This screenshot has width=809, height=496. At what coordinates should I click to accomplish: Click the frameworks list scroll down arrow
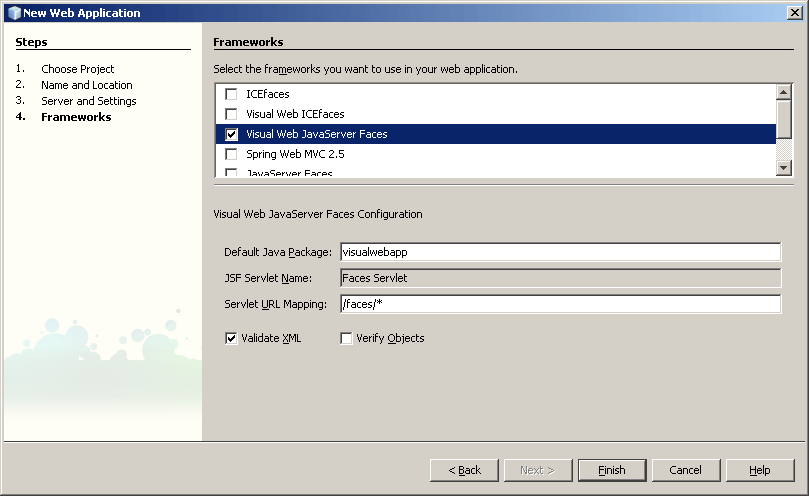click(784, 168)
